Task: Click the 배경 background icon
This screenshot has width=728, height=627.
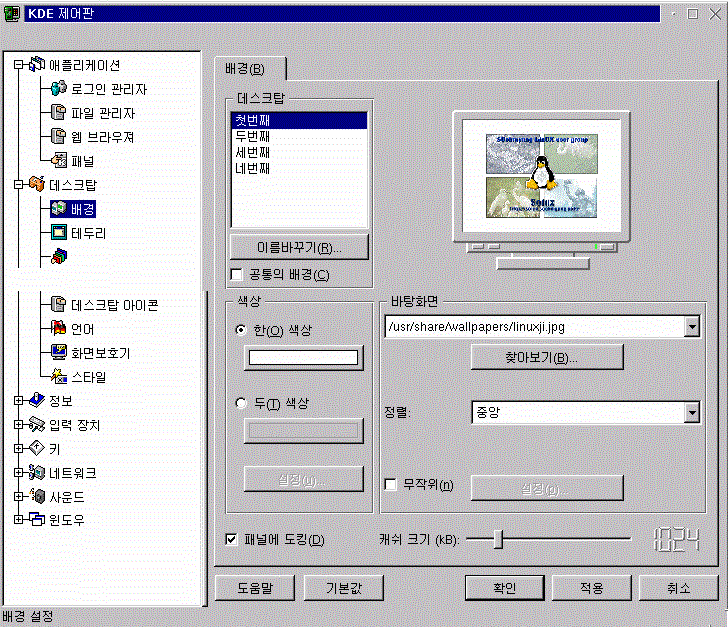Action: tap(58, 209)
